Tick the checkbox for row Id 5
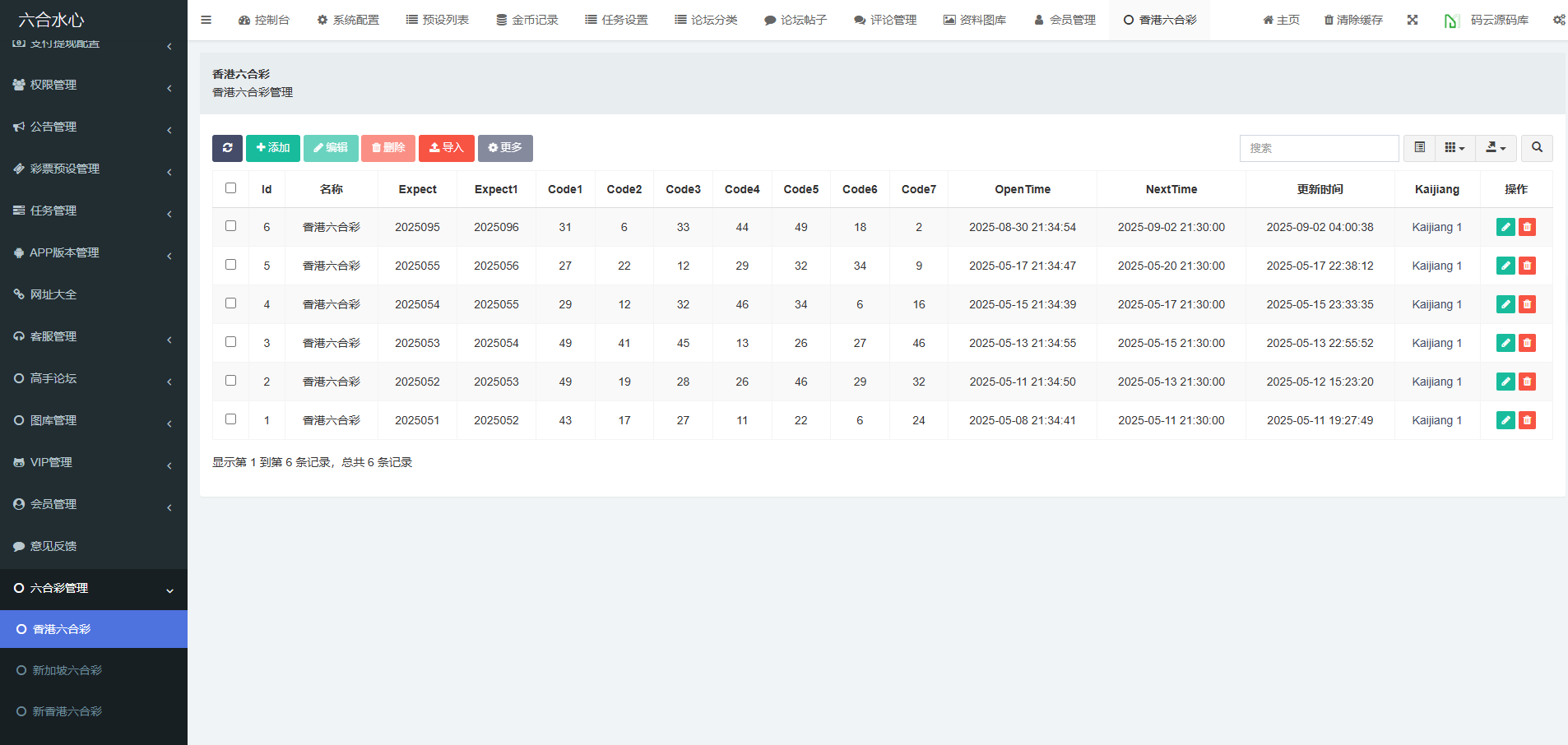 point(231,265)
